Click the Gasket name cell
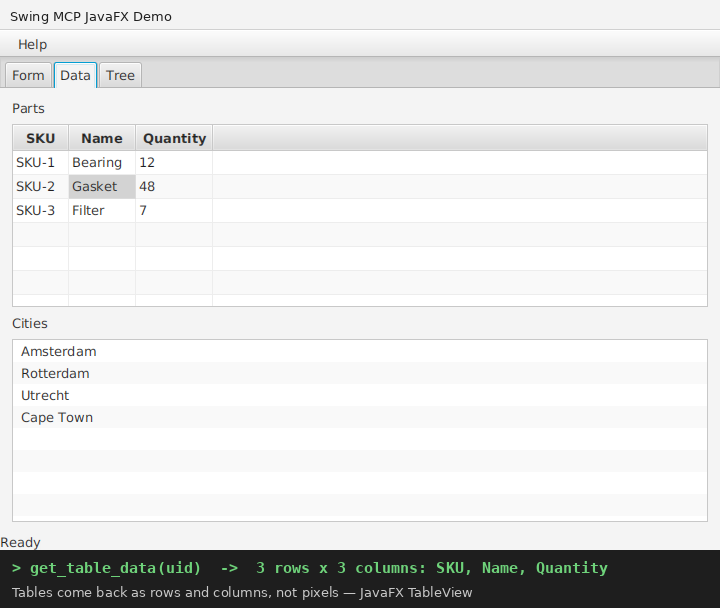The width and height of the screenshot is (720, 608). (102, 186)
